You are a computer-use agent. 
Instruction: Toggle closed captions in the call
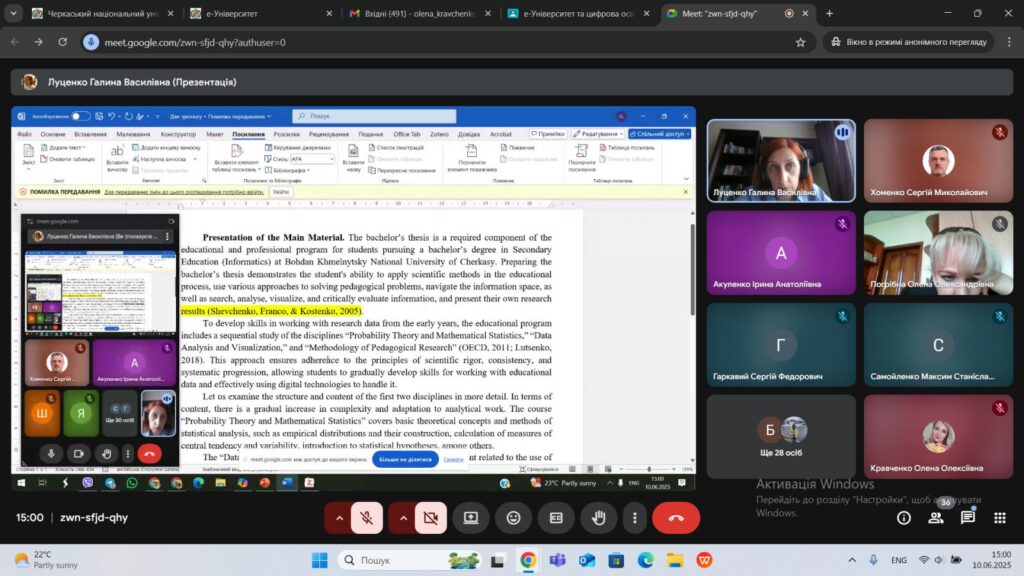tap(556, 518)
